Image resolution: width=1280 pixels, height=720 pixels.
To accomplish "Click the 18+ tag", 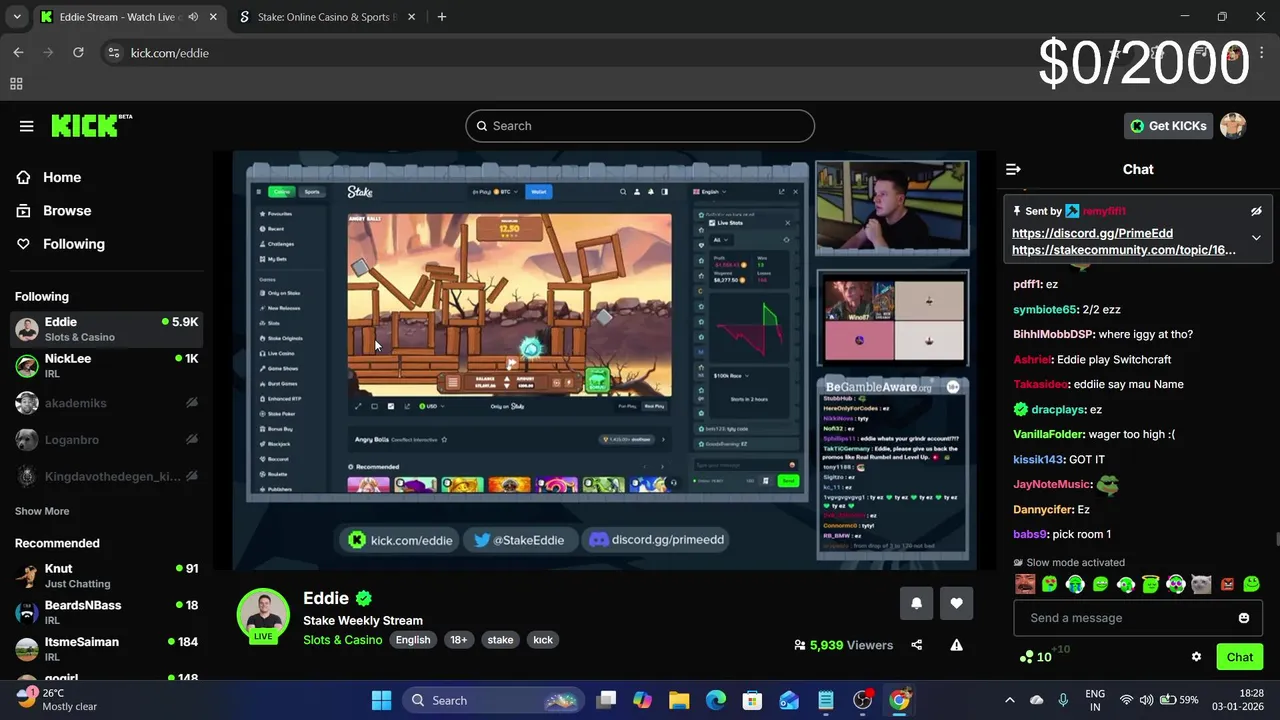I will pos(458,640).
